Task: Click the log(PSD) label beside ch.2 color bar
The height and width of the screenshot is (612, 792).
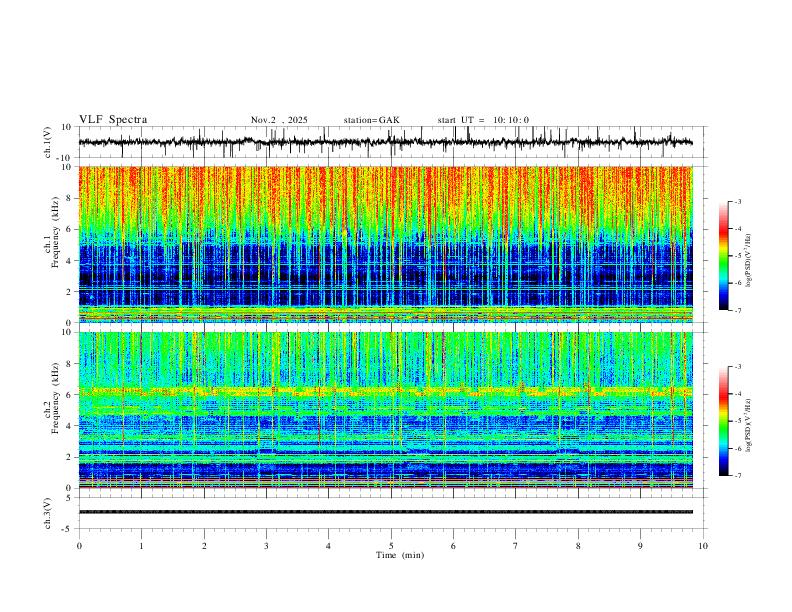Action: 749,425
